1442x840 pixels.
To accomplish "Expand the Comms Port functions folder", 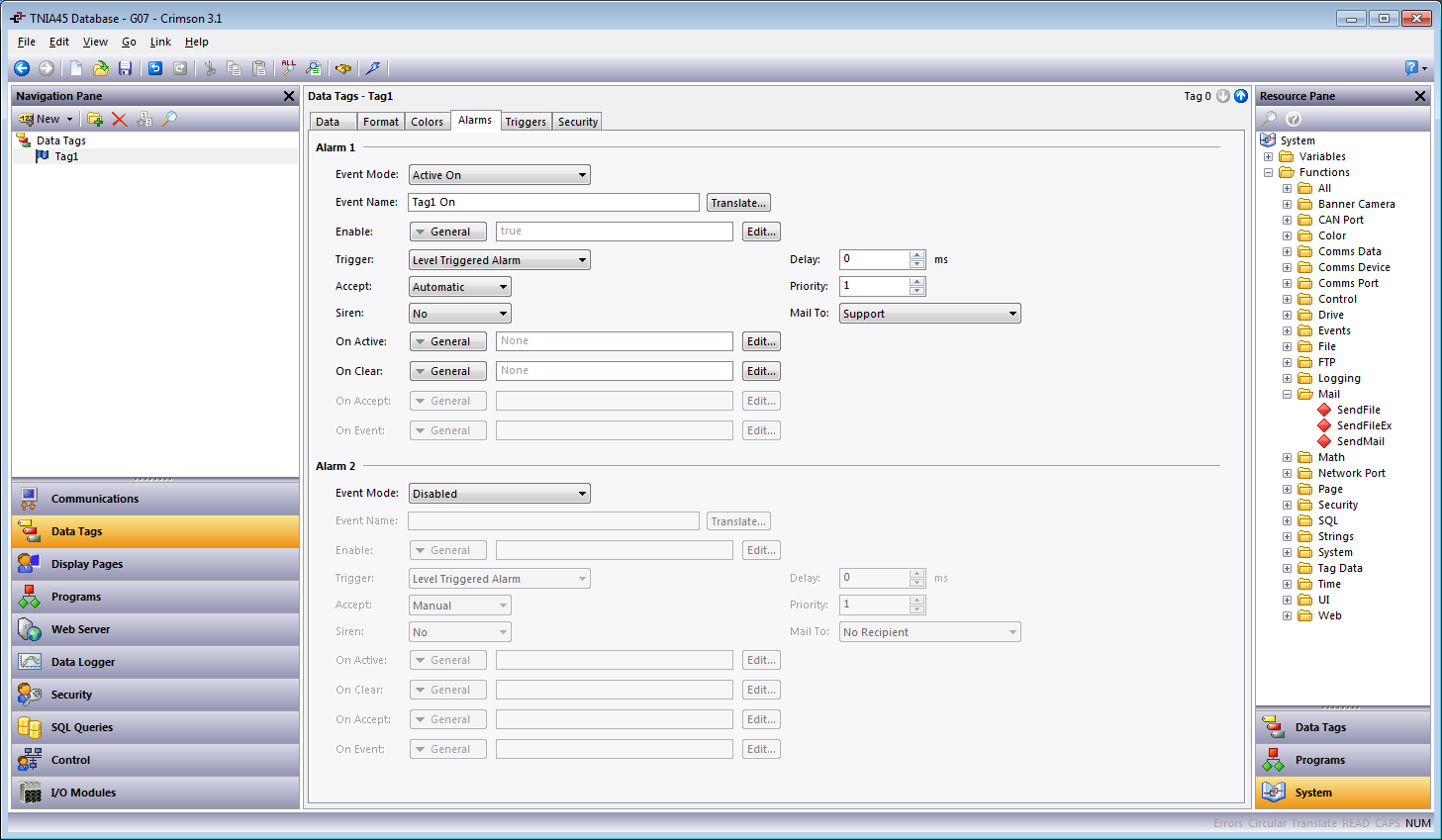I will click(x=1287, y=283).
